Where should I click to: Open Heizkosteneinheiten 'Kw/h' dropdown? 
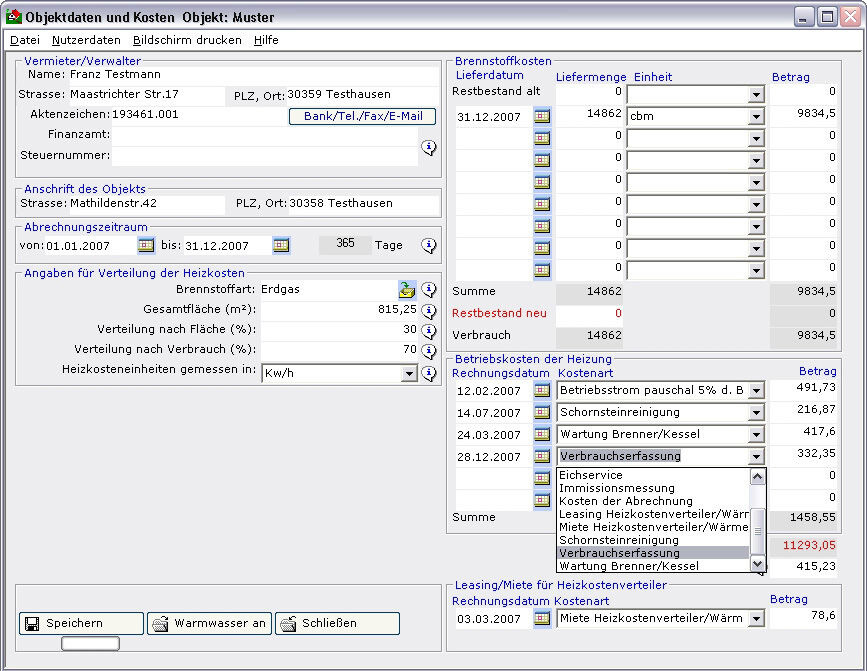pos(408,374)
